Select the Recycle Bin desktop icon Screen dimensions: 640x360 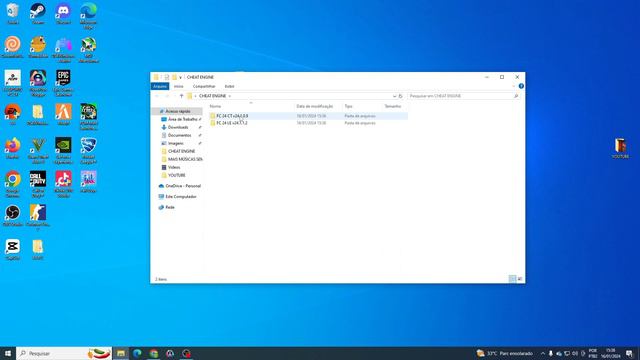pos(13,13)
